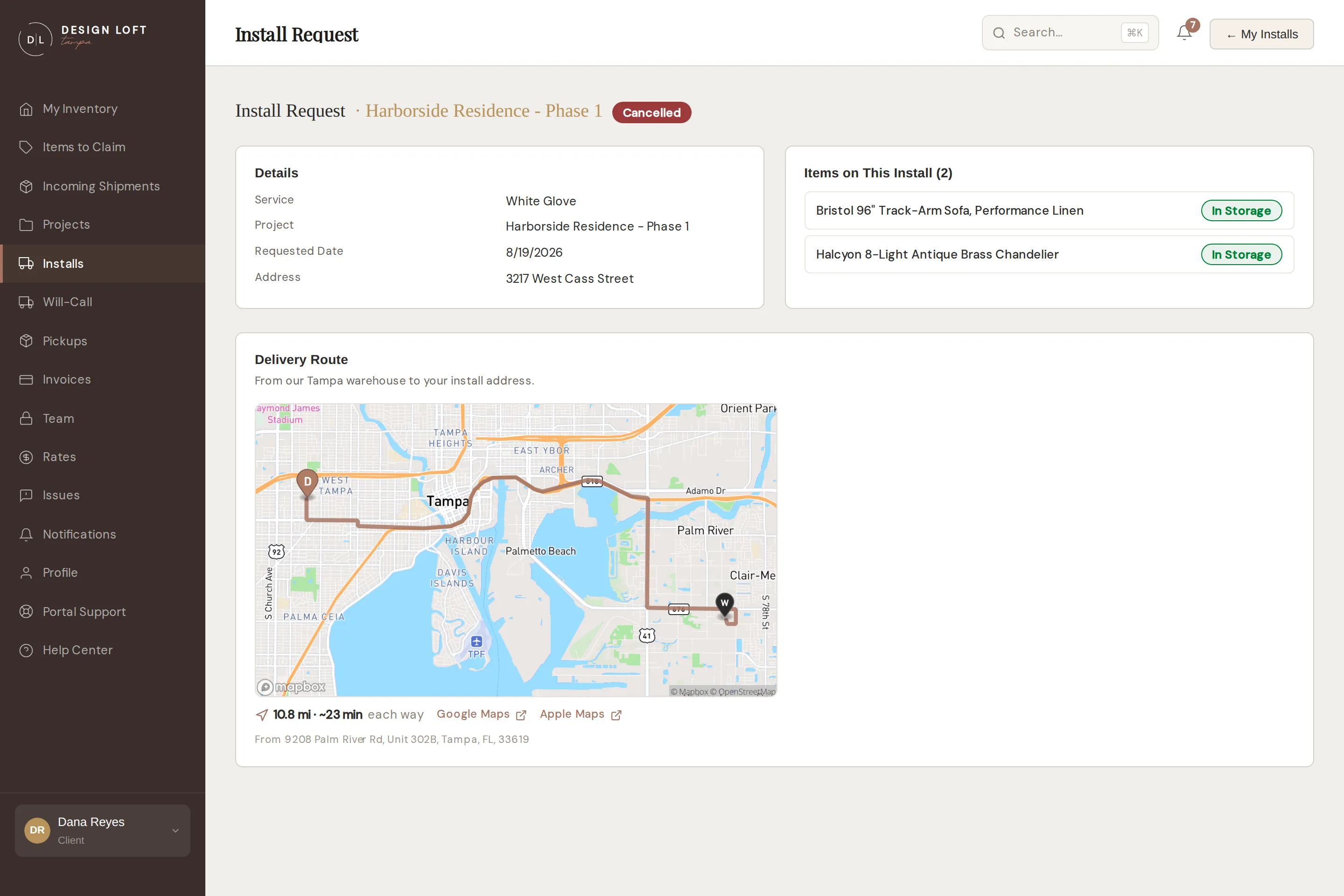1344x896 pixels.
Task: Click the Cancelled status badge
Action: 651,112
